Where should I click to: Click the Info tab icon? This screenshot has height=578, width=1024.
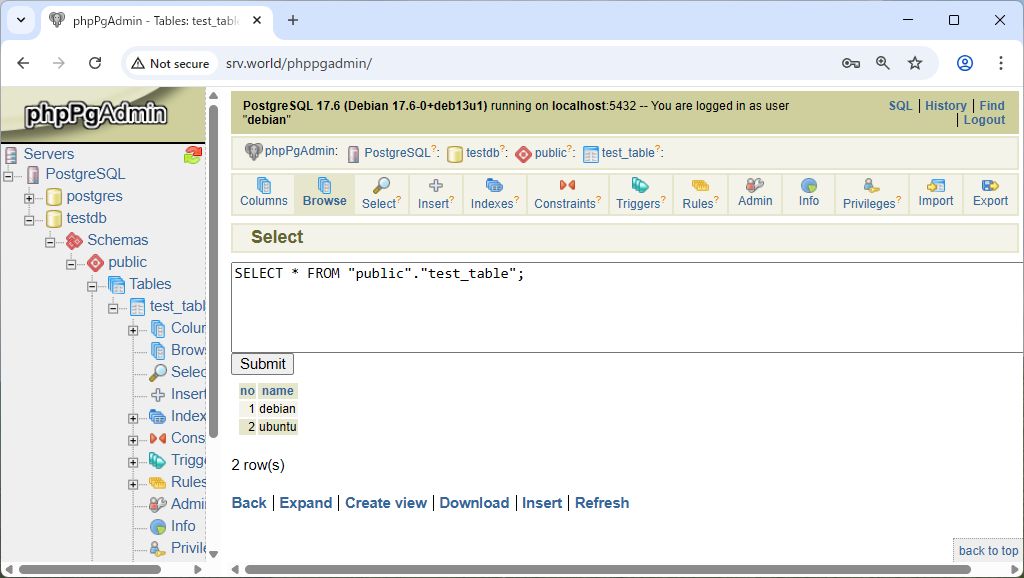coord(808,185)
